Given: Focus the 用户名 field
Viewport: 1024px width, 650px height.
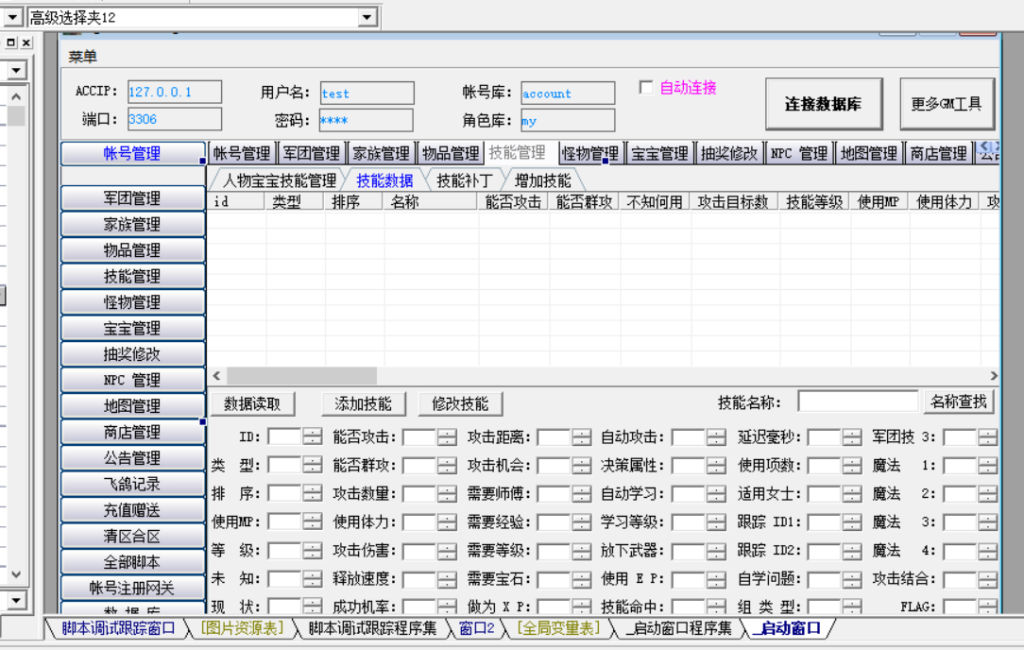Looking at the screenshot, I should [x=367, y=93].
